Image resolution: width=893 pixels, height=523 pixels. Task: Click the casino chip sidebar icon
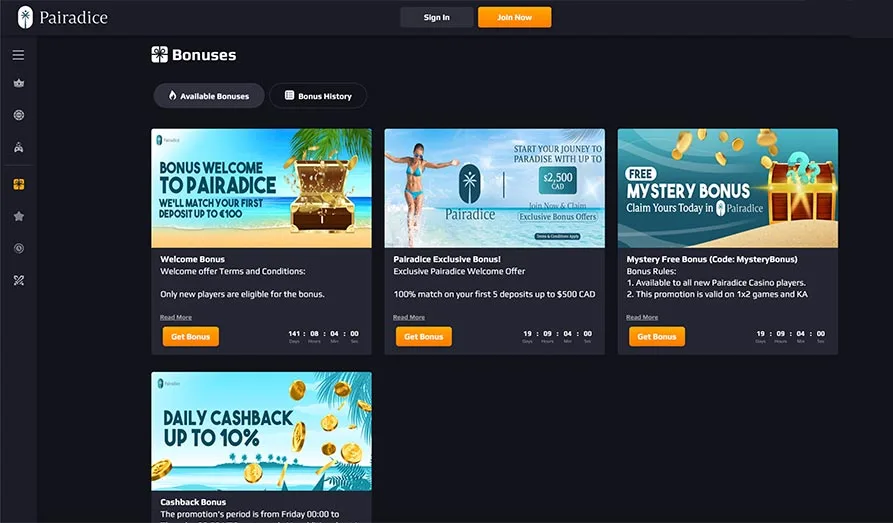pos(19,115)
